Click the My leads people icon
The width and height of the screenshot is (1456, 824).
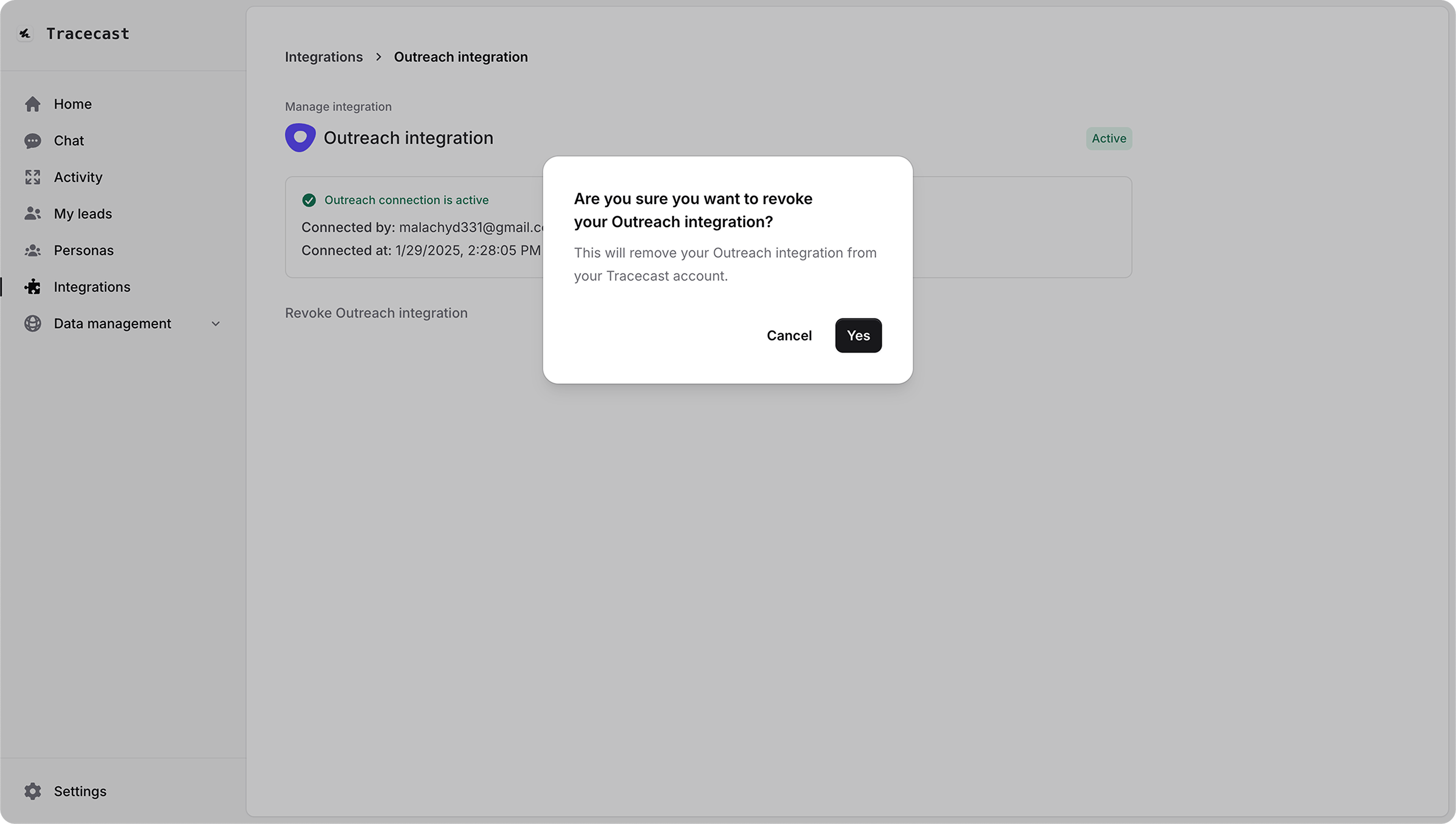33,214
